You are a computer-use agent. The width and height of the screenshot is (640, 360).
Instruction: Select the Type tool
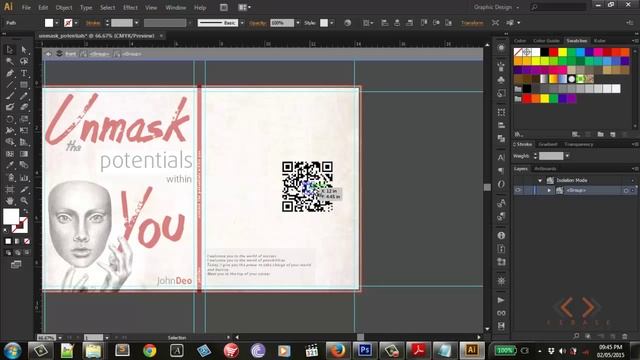(24, 73)
